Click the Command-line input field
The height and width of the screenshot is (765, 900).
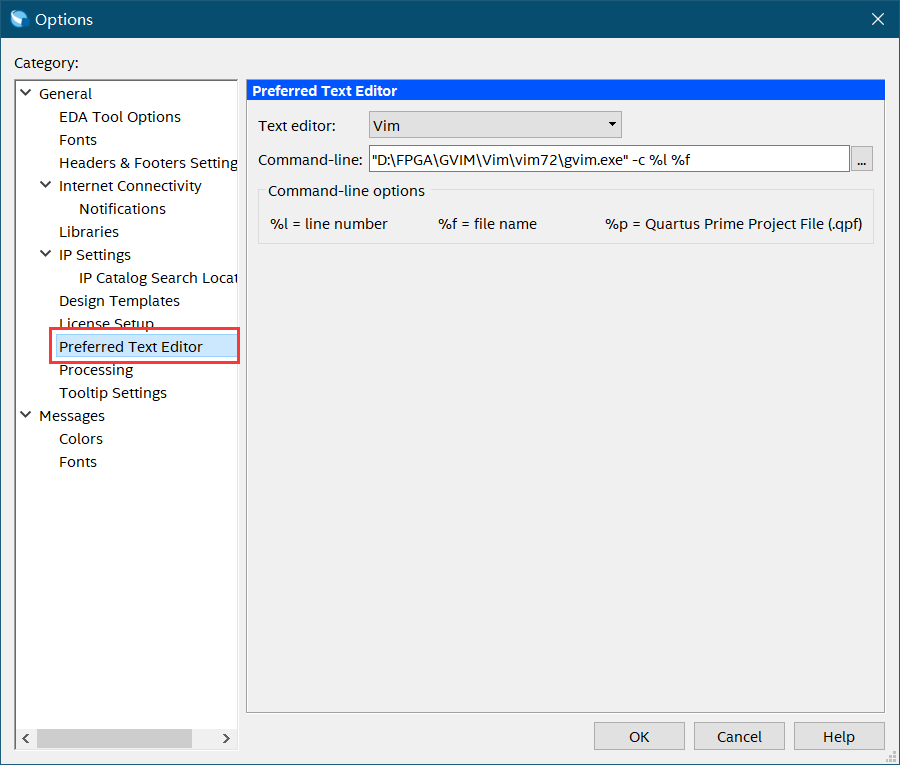pos(609,159)
